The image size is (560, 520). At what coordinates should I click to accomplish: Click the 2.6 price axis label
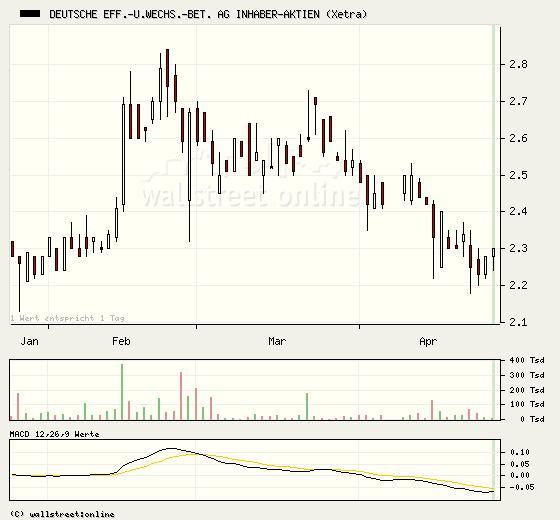pyautogui.click(x=519, y=138)
